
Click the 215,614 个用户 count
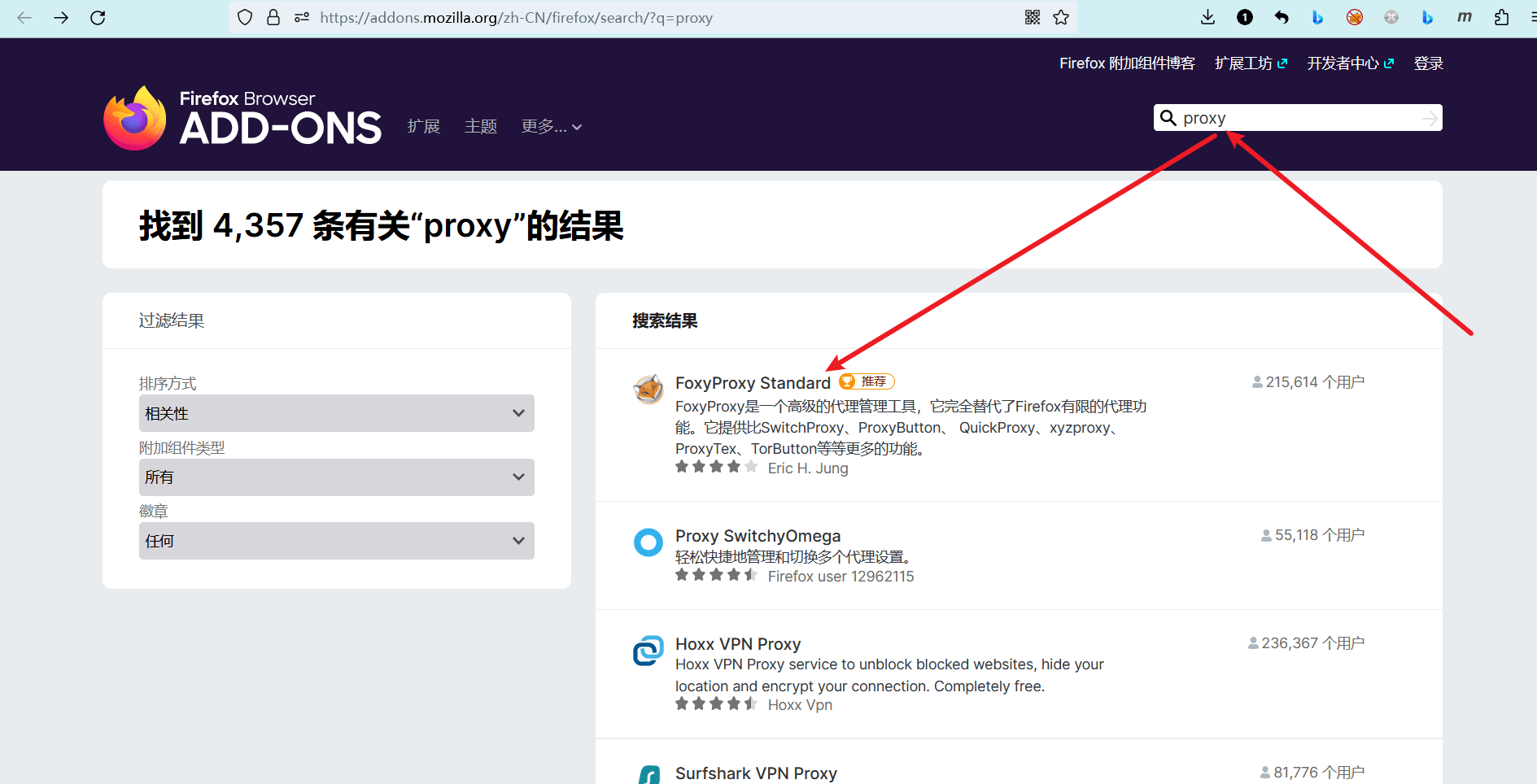pyautogui.click(x=1308, y=382)
